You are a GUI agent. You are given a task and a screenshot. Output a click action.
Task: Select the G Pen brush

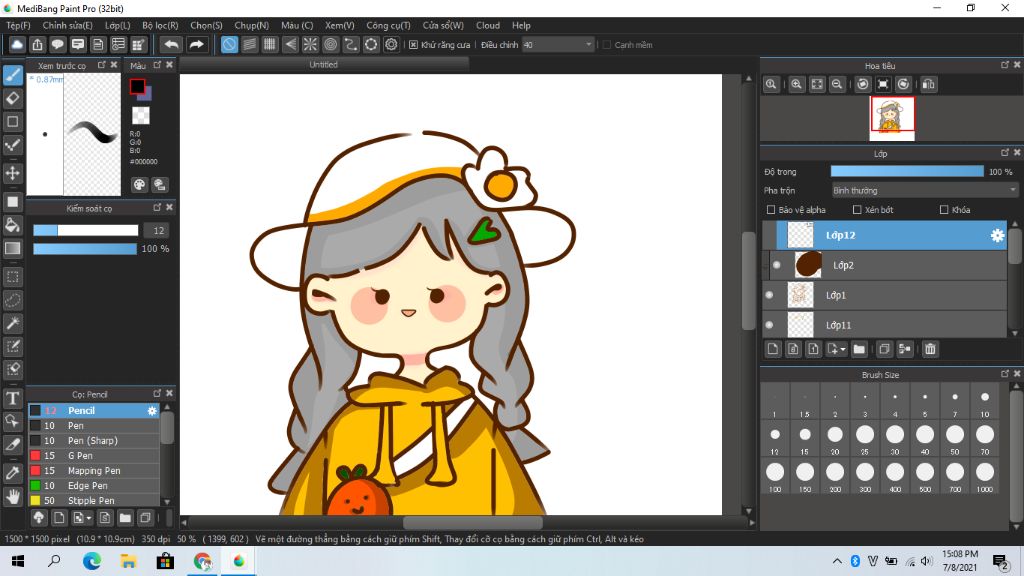click(93, 455)
